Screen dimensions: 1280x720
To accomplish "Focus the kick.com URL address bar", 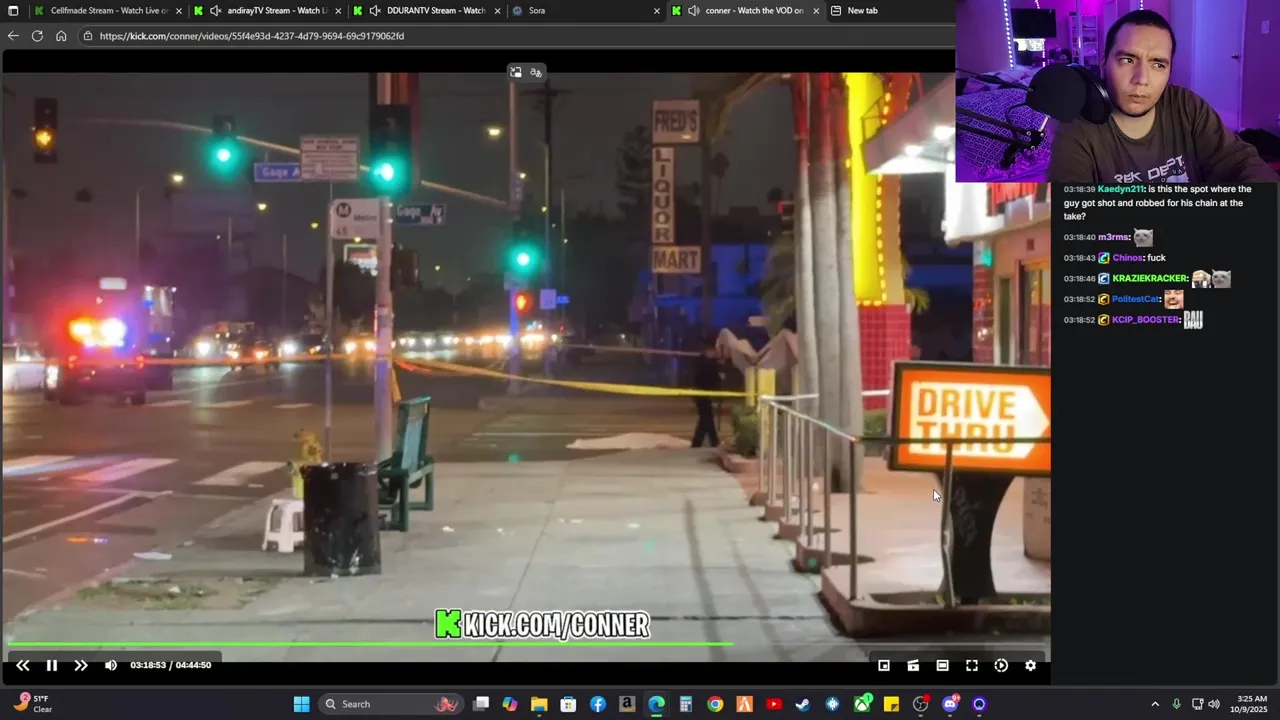I will coord(515,36).
